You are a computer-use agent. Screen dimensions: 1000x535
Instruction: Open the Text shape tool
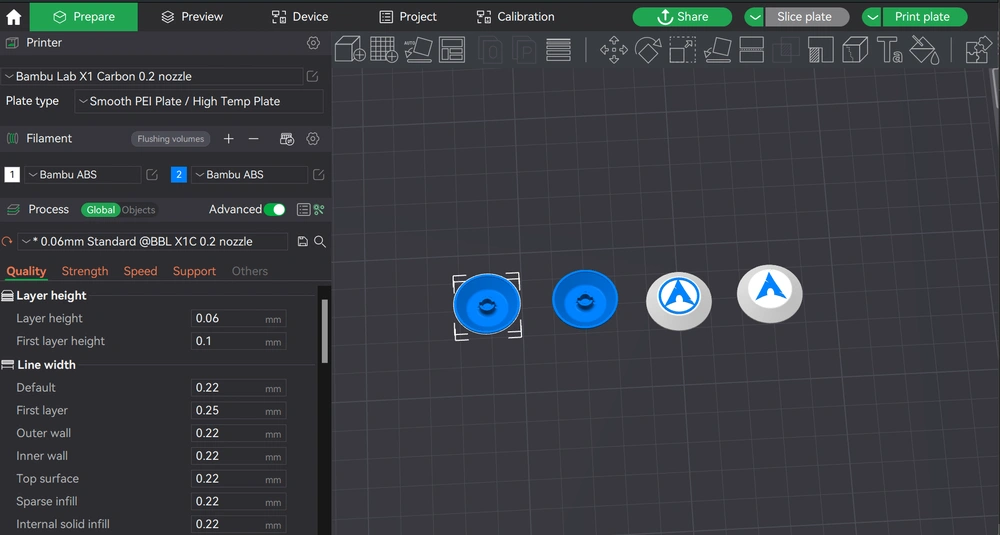pos(889,50)
